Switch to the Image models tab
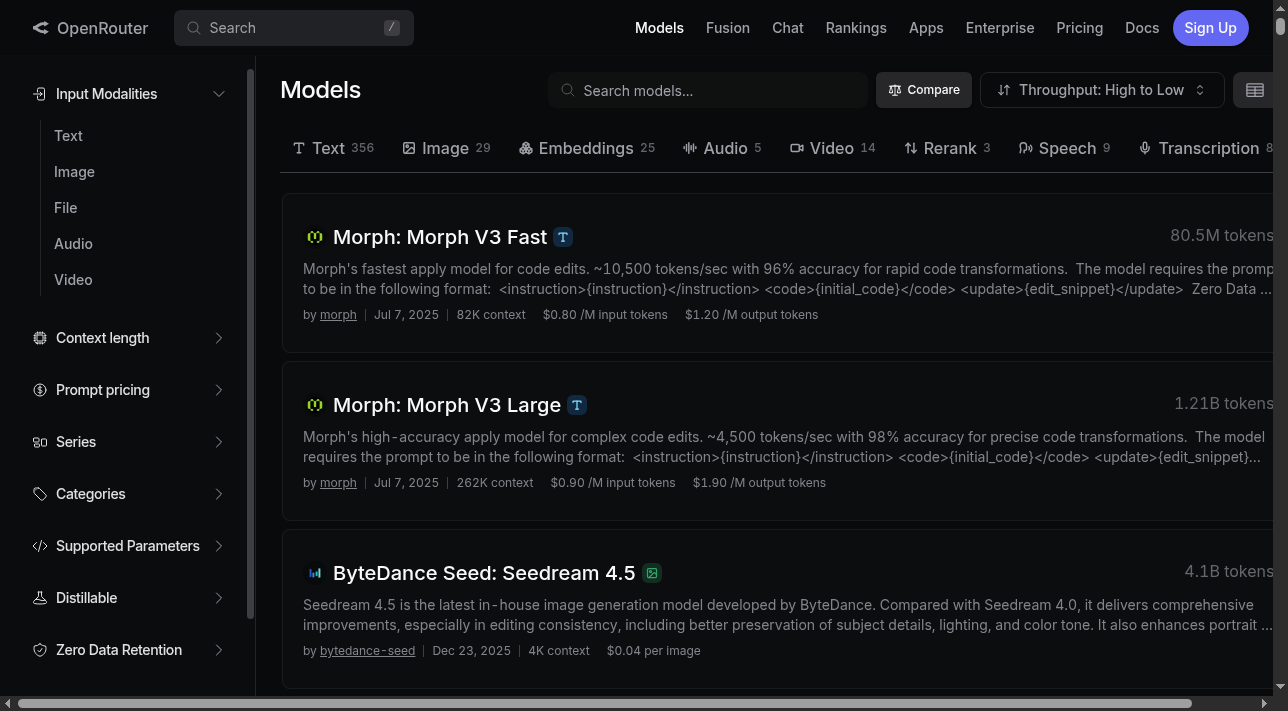 coord(446,148)
